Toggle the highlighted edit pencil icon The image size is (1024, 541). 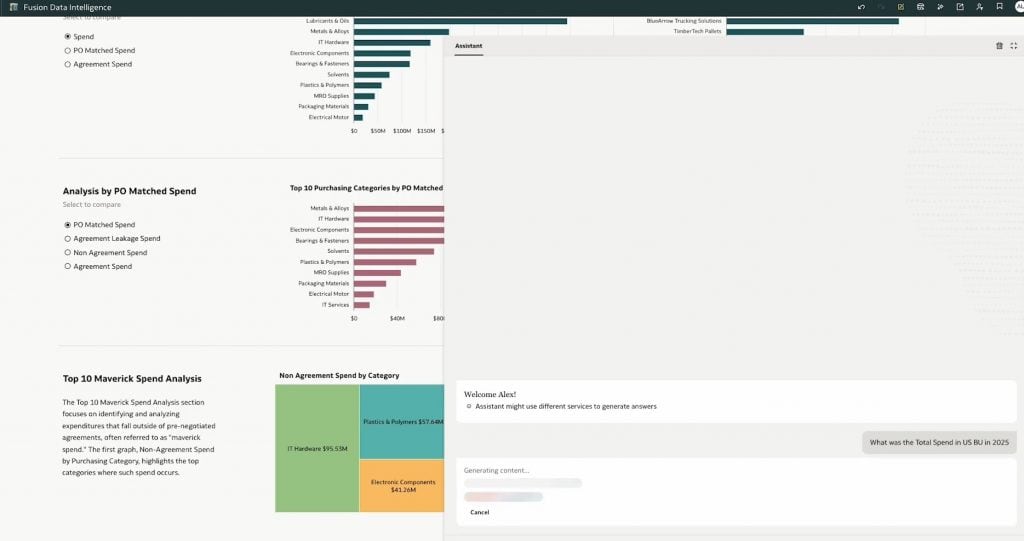point(901,7)
